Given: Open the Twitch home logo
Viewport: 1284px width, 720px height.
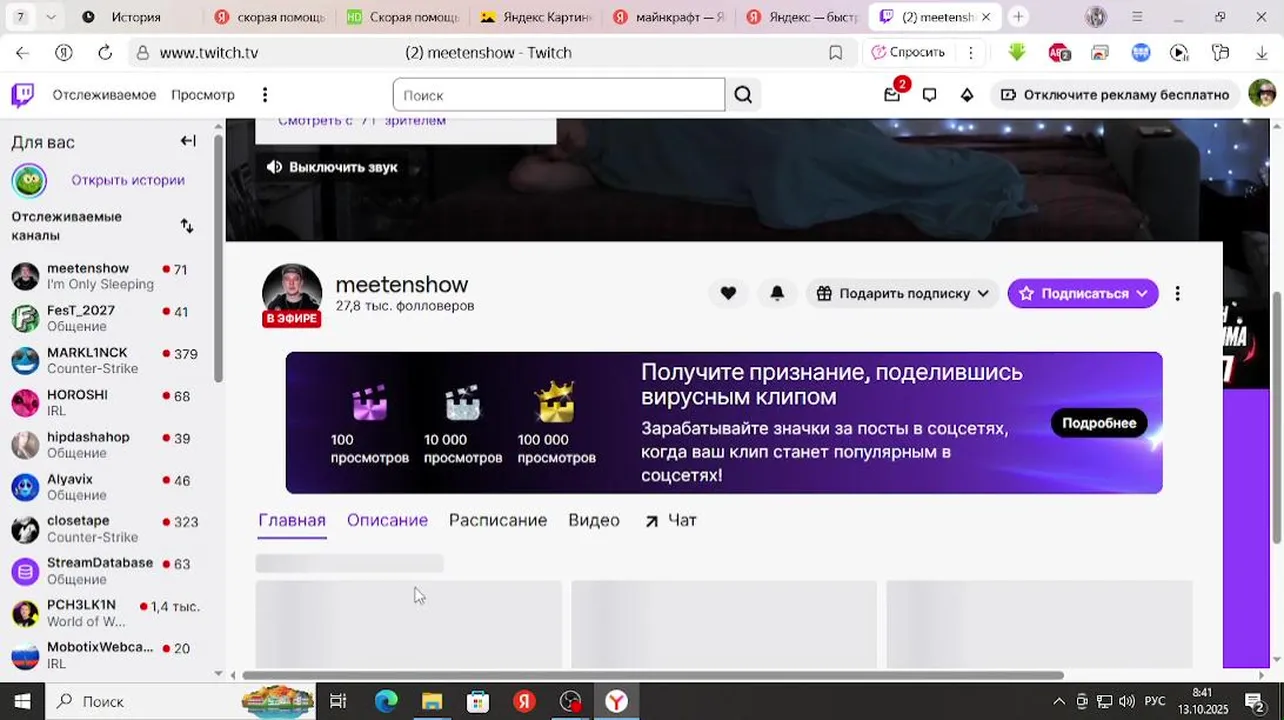Looking at the screenshot, I should pyautogui.click(x=22, y=95).
